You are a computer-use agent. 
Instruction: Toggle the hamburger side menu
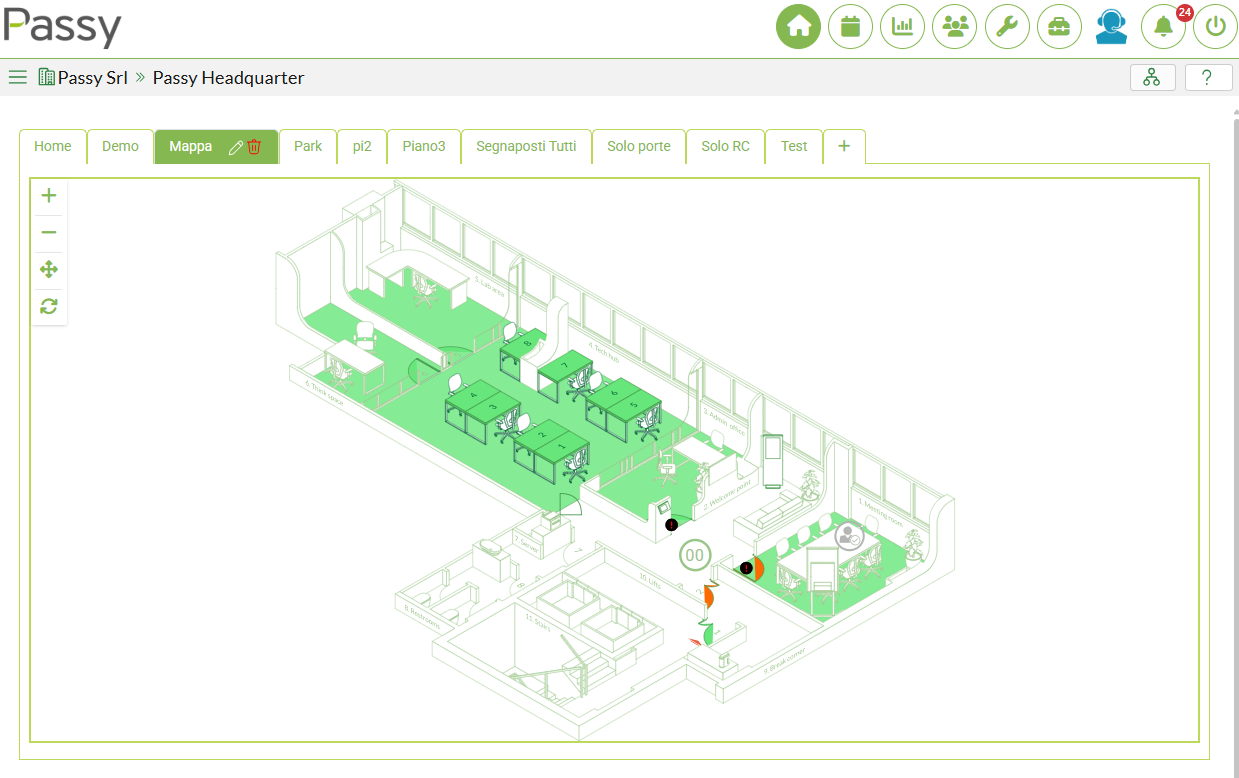tap(17, 77)
